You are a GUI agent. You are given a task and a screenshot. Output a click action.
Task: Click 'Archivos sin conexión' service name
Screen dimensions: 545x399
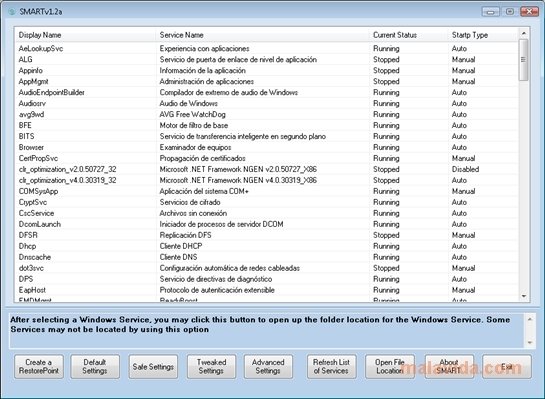(x=193, y=213)
